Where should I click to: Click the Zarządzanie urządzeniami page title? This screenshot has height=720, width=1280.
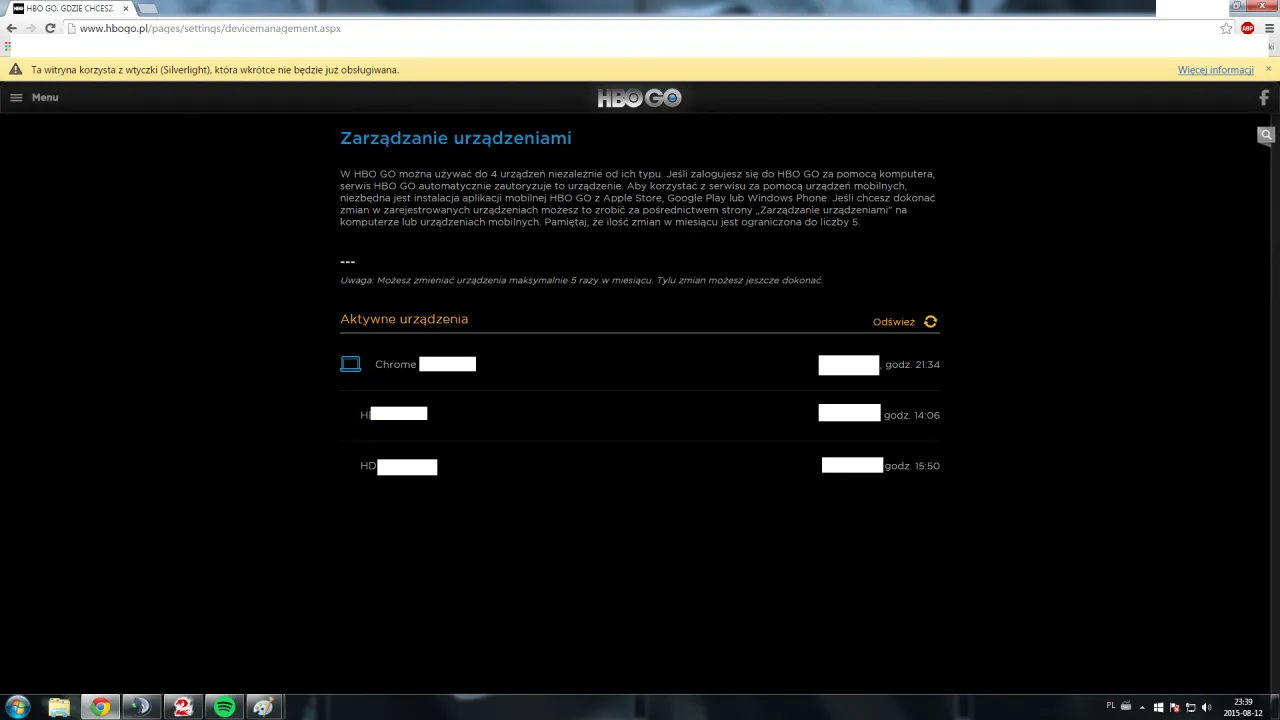(x=456, y=138)
